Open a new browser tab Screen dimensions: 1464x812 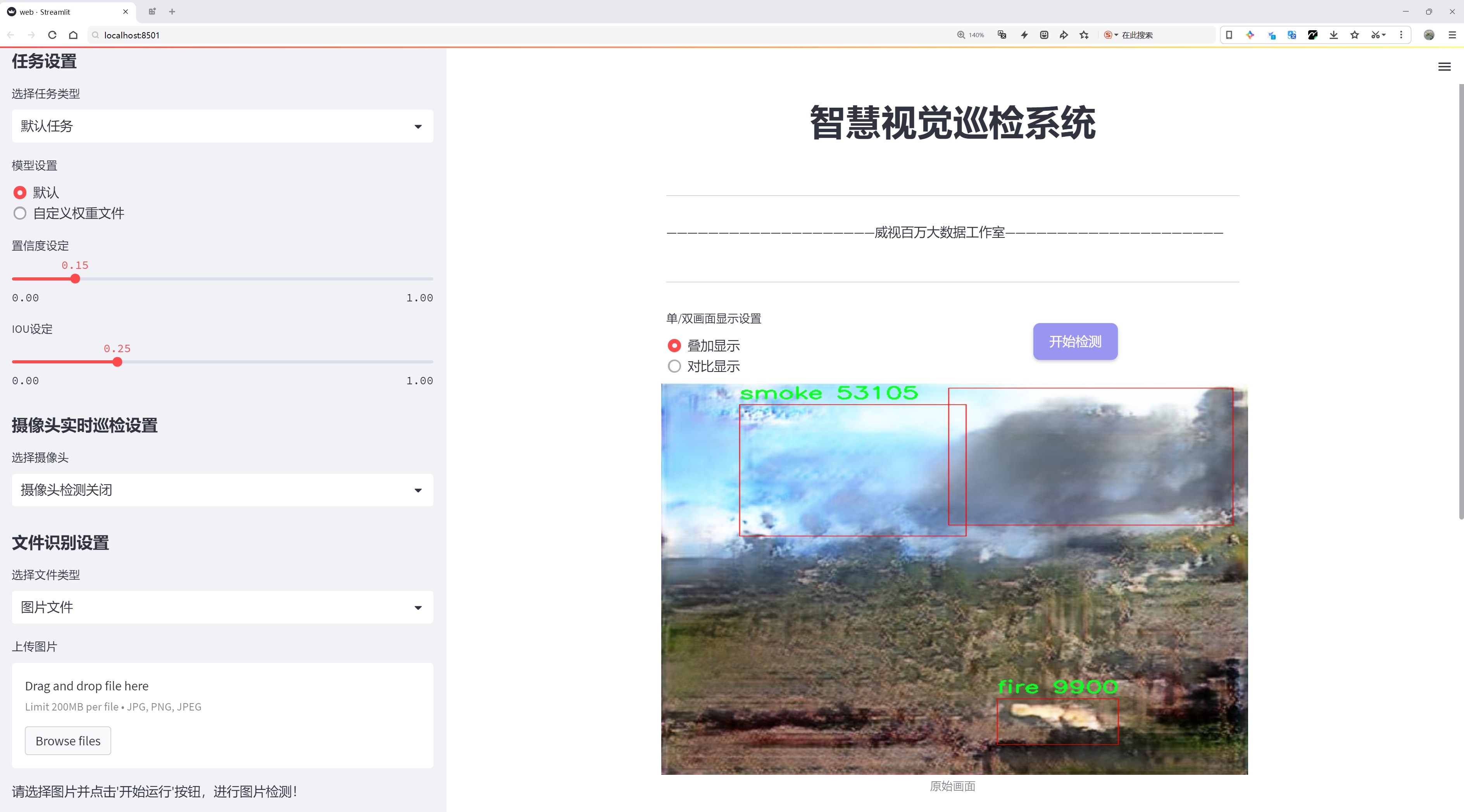point(172,11)
